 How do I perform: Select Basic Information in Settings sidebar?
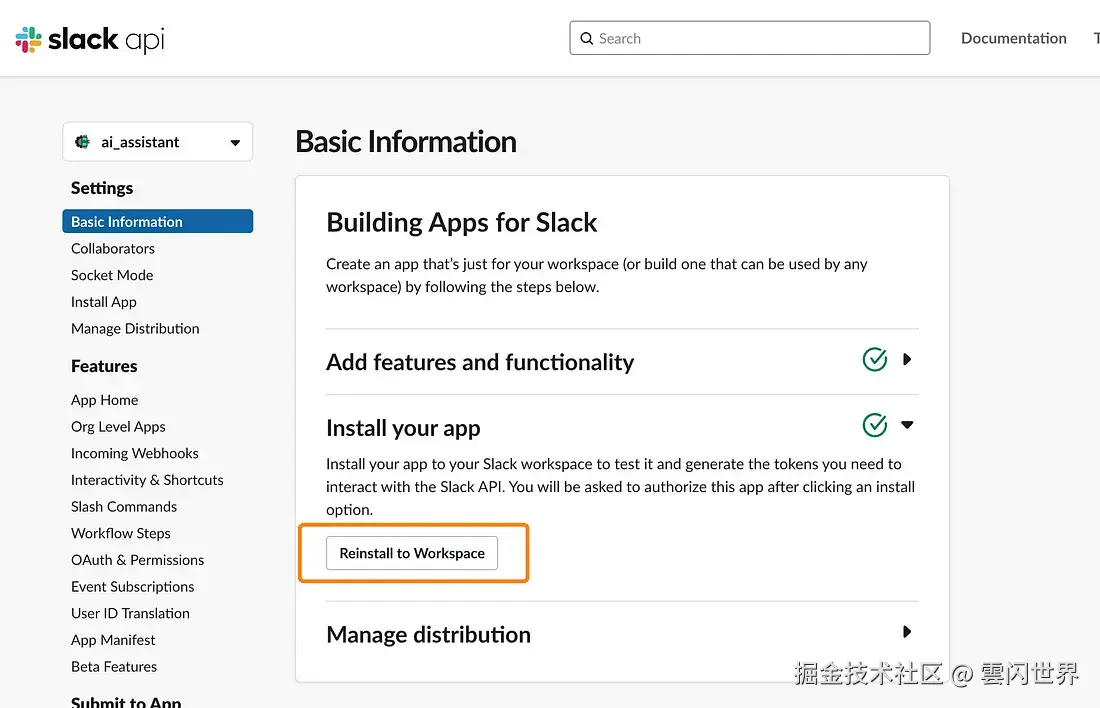127,222
